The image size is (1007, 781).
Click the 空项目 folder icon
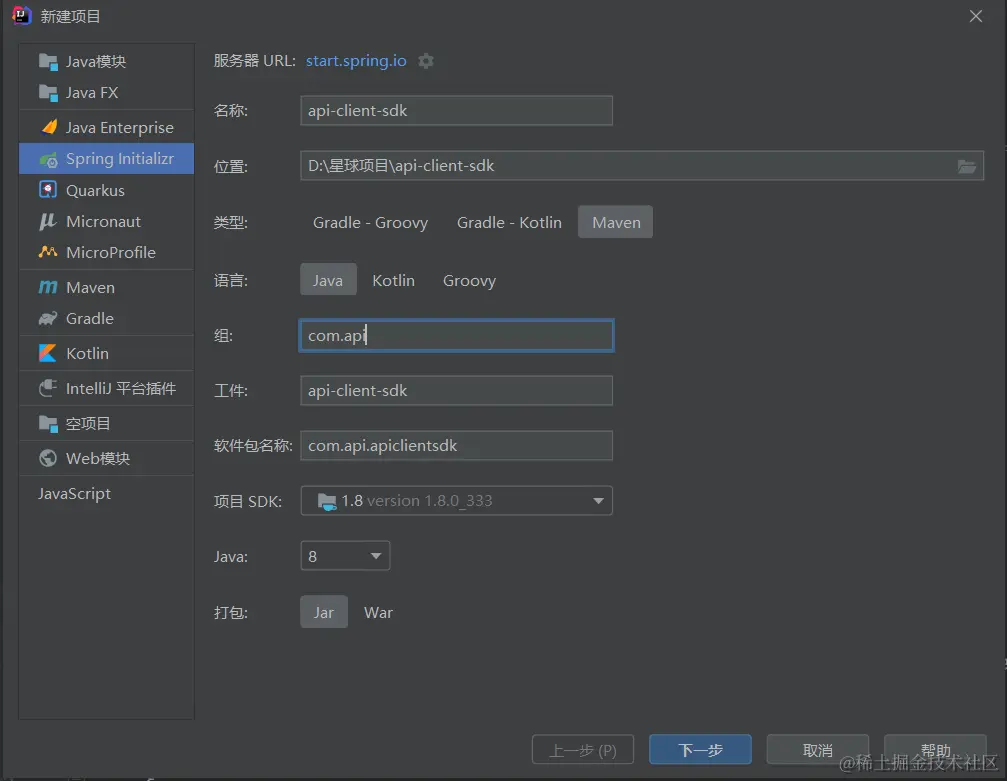coord(48,424)
